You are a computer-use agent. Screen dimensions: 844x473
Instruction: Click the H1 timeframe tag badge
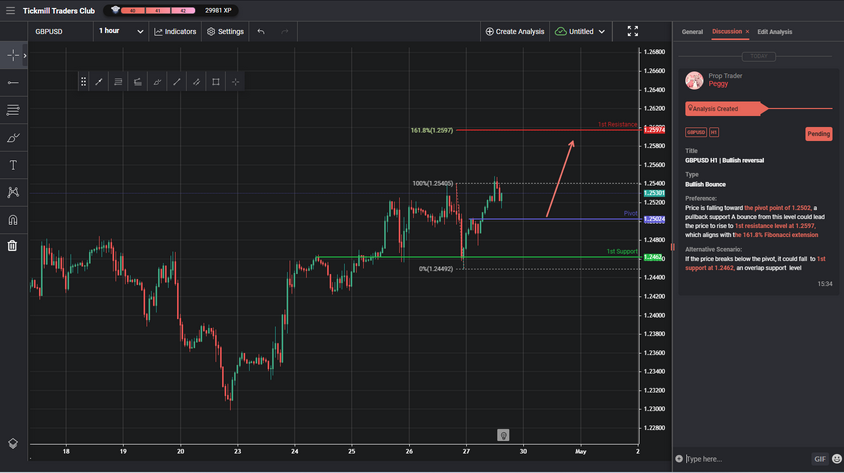(x=714, y=132)
